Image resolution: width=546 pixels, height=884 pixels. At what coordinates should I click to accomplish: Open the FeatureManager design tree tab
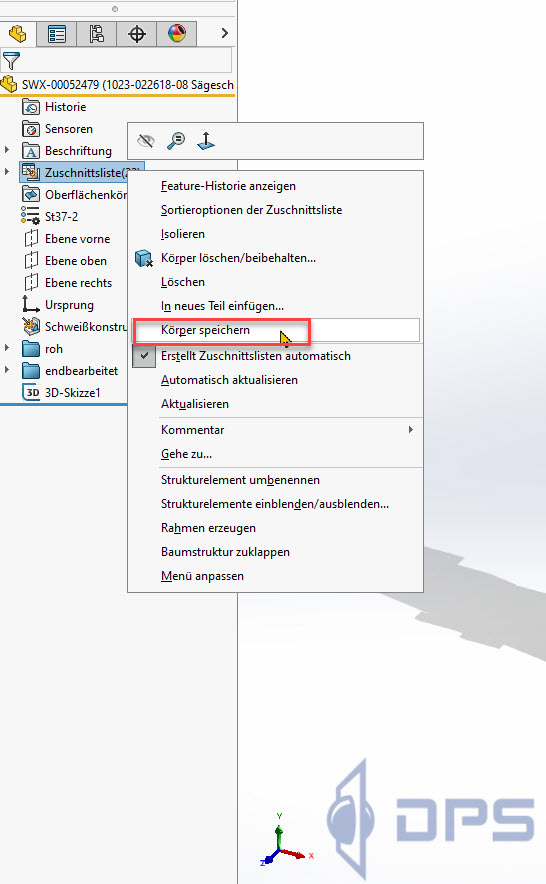tap(17, 34)
